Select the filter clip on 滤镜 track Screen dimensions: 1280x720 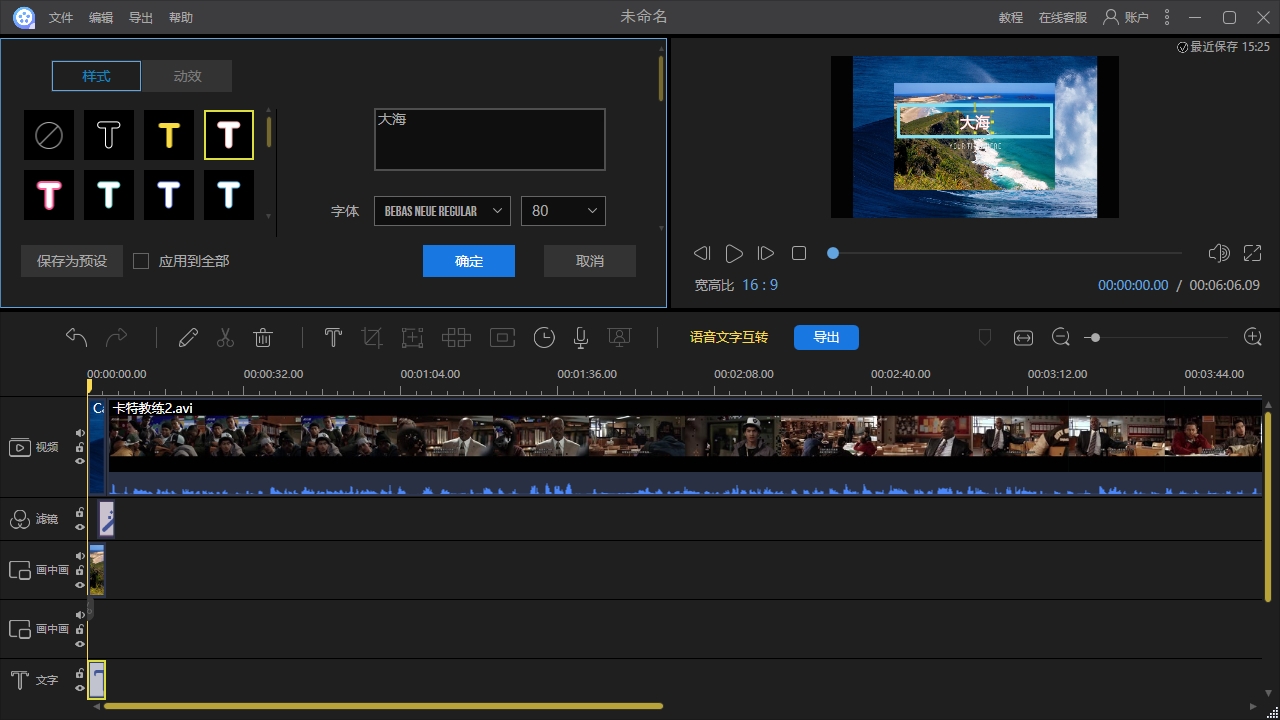(x=106, y=520)
